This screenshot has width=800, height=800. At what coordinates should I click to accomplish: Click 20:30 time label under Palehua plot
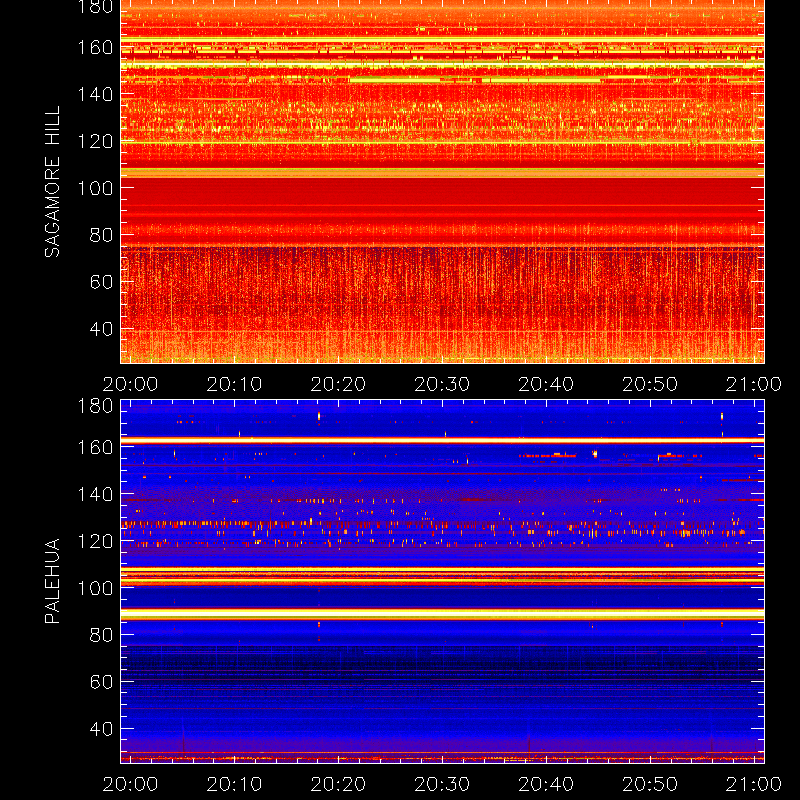(x=442, y=784)
